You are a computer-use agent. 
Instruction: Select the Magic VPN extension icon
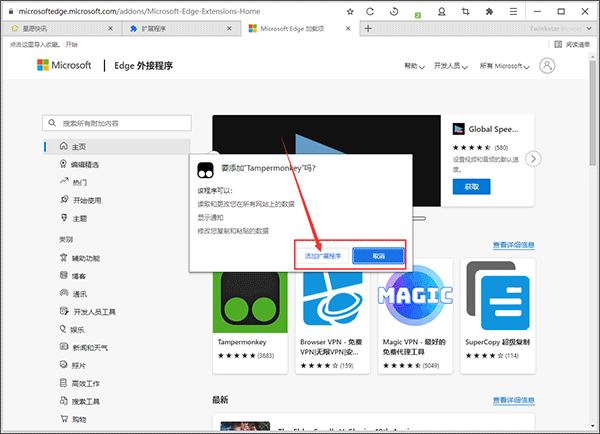(415, 297)
